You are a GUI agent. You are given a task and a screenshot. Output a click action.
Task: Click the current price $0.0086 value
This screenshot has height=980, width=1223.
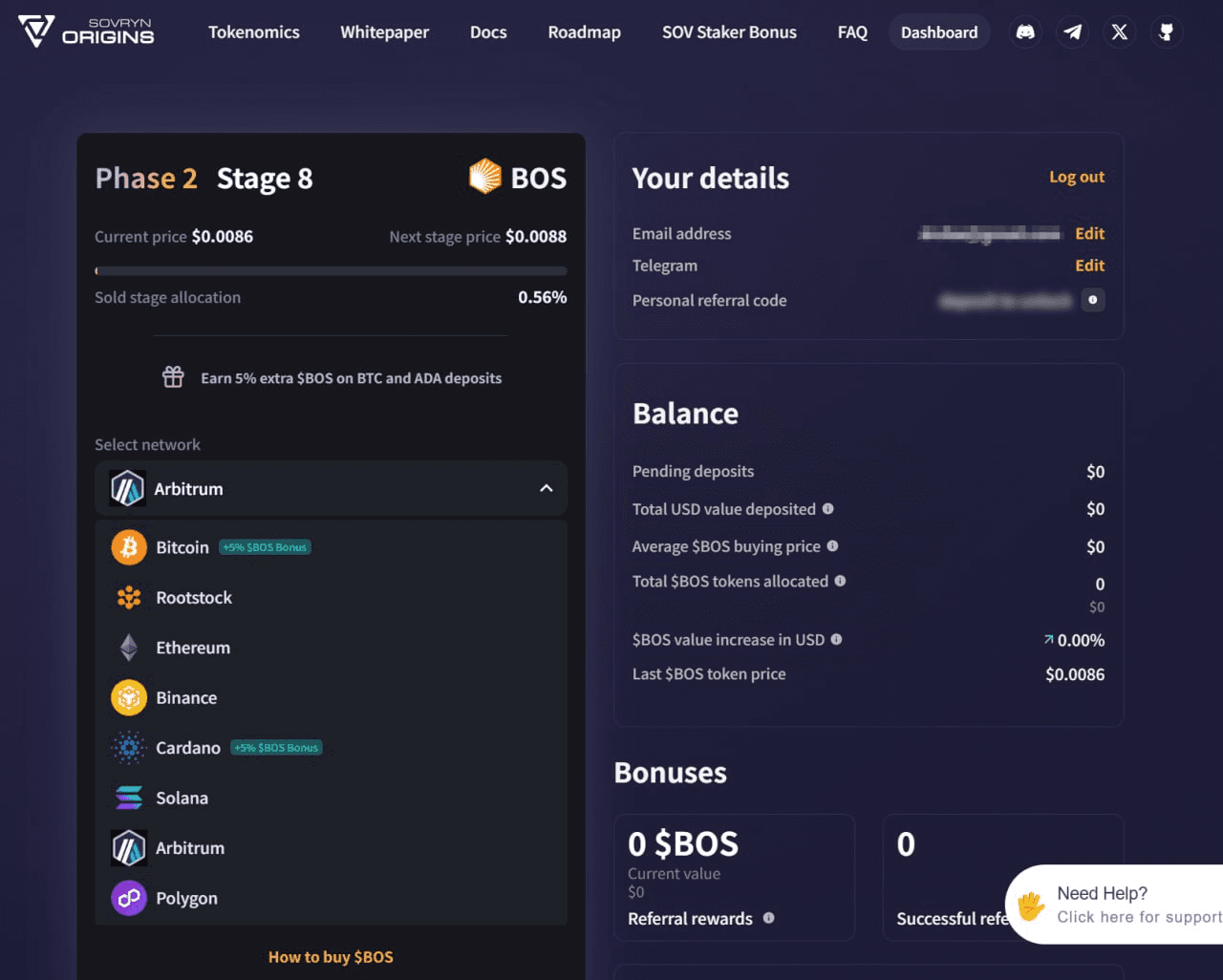click(222, 236)
